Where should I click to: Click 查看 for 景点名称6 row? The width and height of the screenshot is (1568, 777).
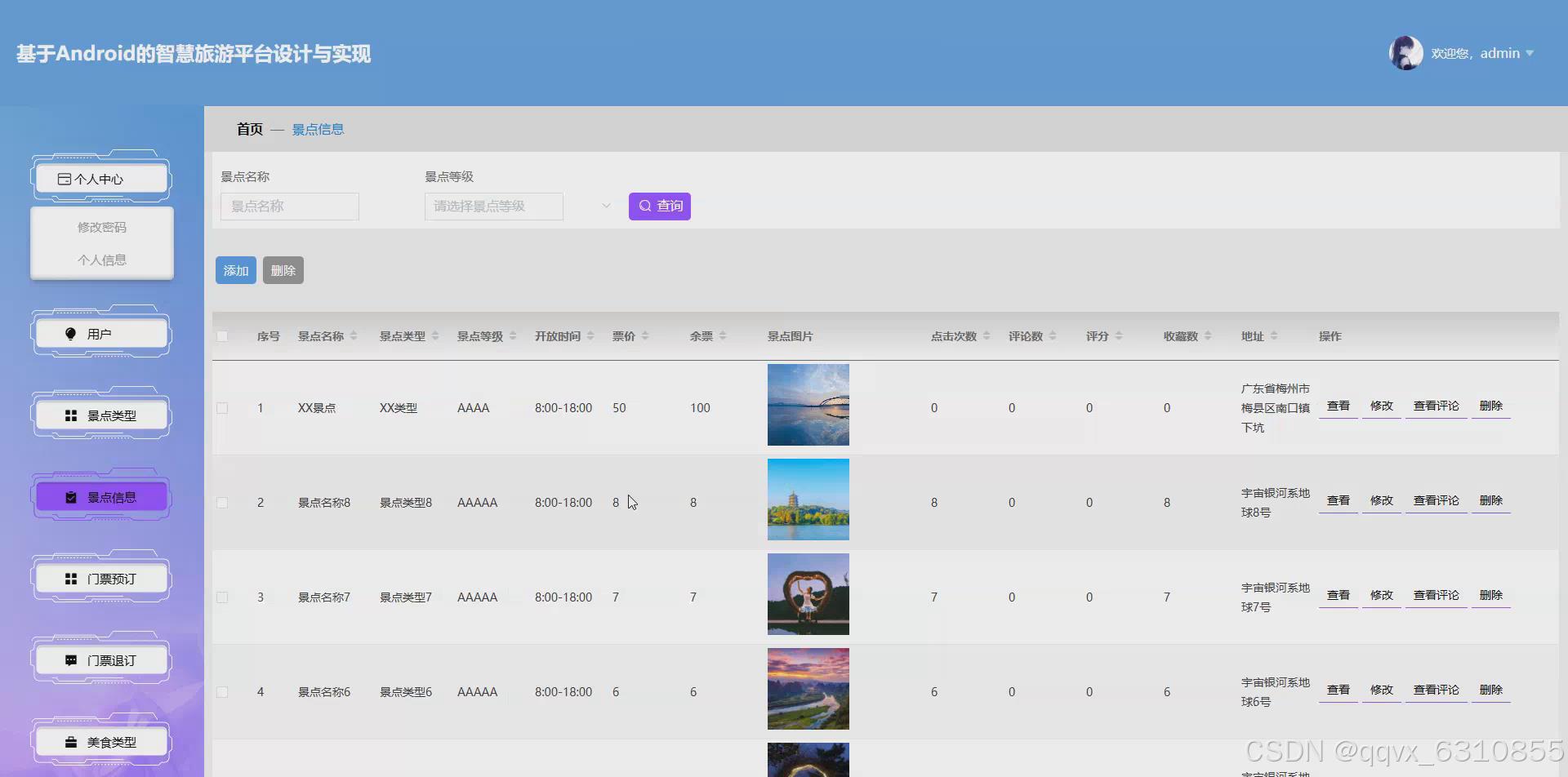[1339, 690]
